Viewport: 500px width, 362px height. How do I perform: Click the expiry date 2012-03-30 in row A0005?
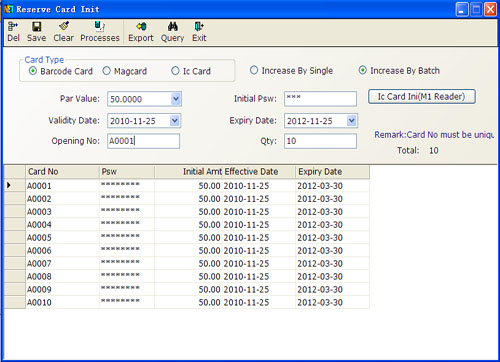pyautogui.click(x=332, y=238)
